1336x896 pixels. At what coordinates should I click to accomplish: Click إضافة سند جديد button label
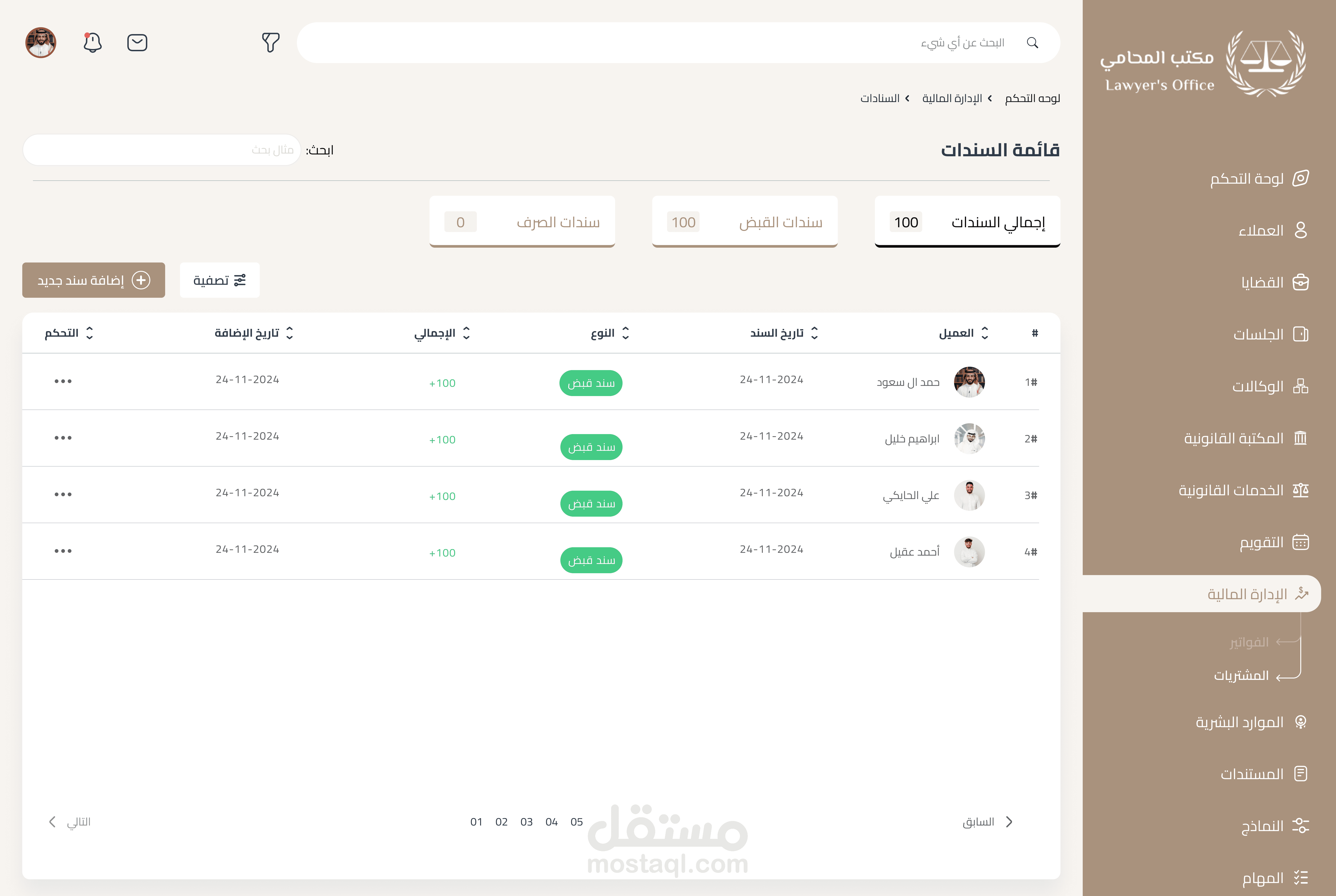tap(80, 280)
